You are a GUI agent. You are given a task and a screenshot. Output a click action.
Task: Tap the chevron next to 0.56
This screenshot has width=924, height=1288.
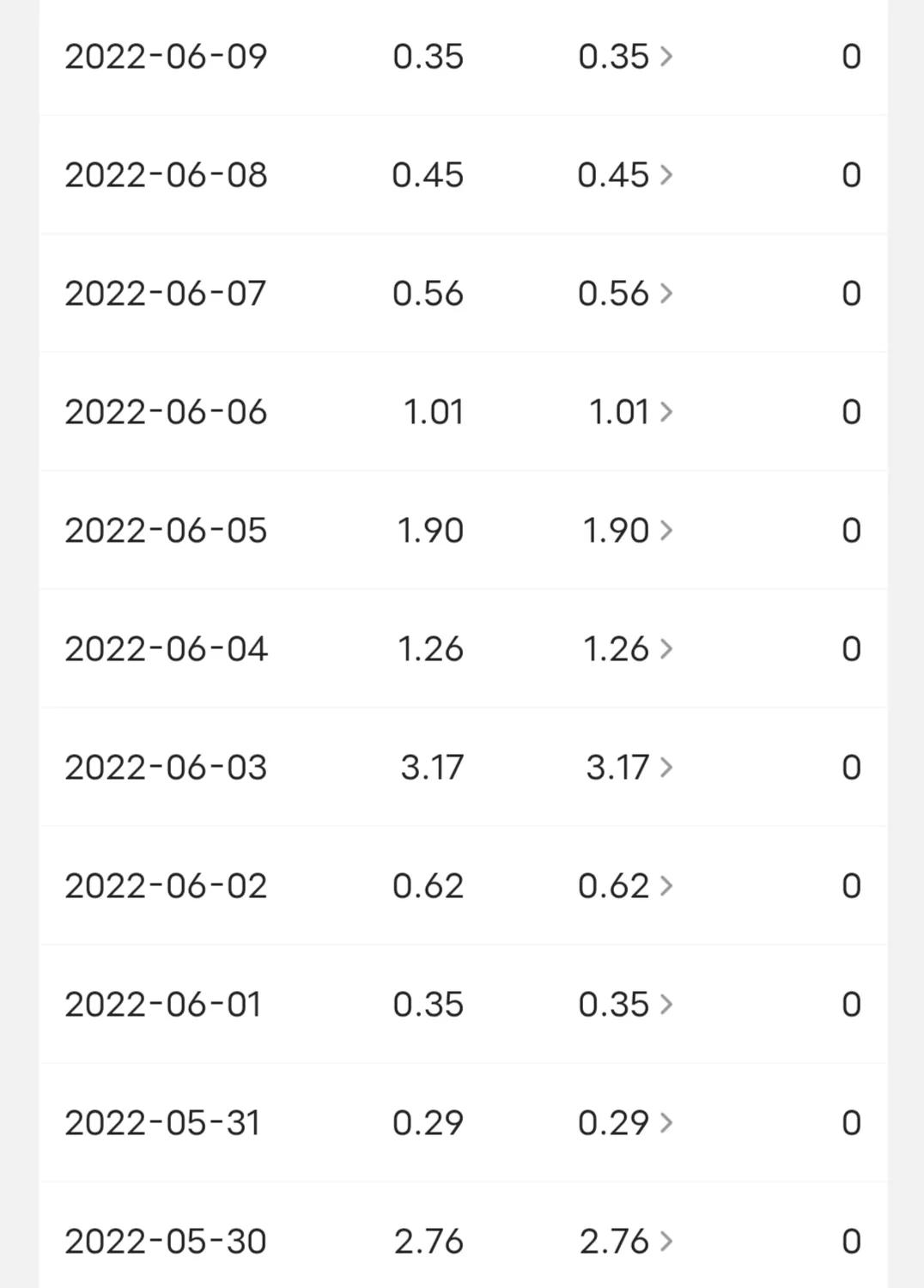[x=666, y=294]
